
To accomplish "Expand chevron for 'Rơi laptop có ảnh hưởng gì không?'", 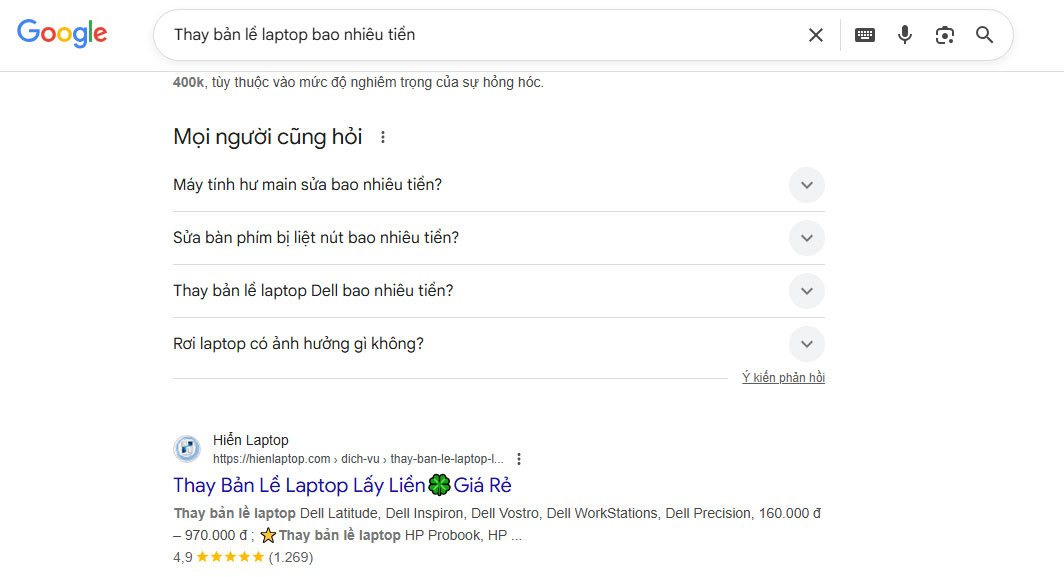I will (x=807, y=343).
